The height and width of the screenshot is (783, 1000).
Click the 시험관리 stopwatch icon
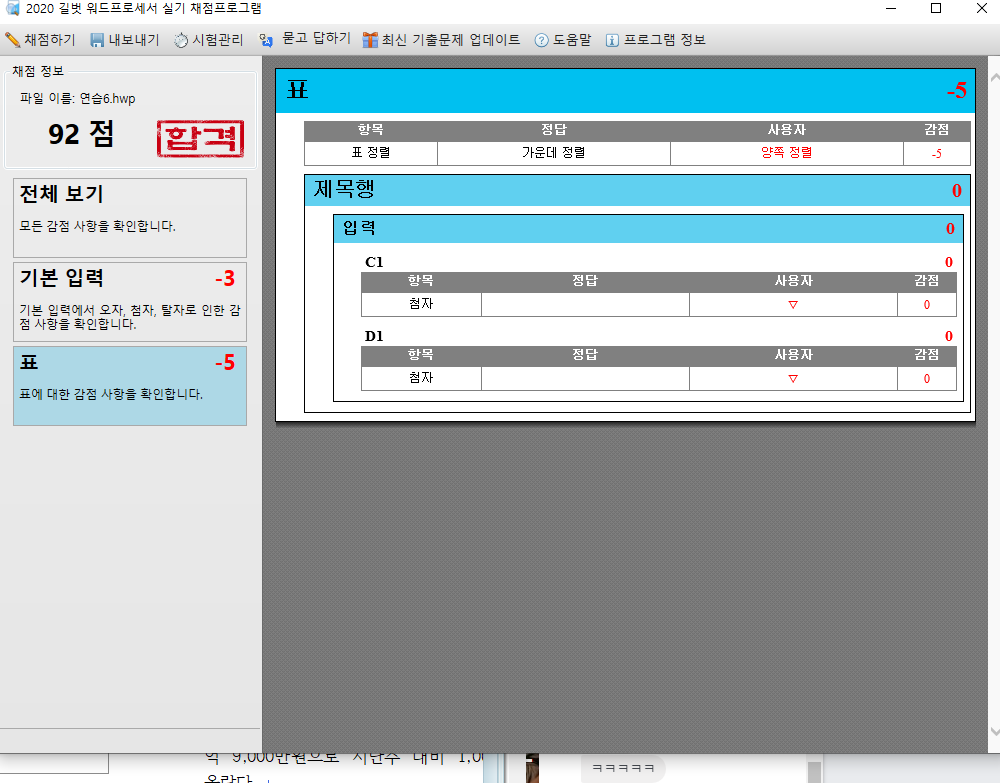181,40
